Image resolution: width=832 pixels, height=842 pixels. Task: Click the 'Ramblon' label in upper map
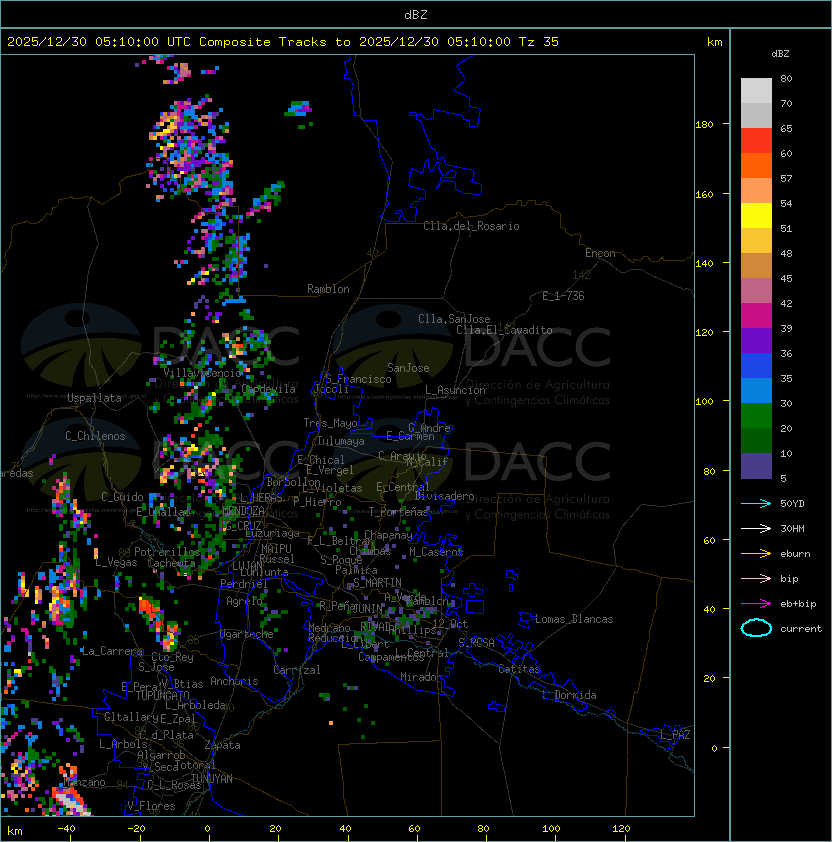pos(328,289)
